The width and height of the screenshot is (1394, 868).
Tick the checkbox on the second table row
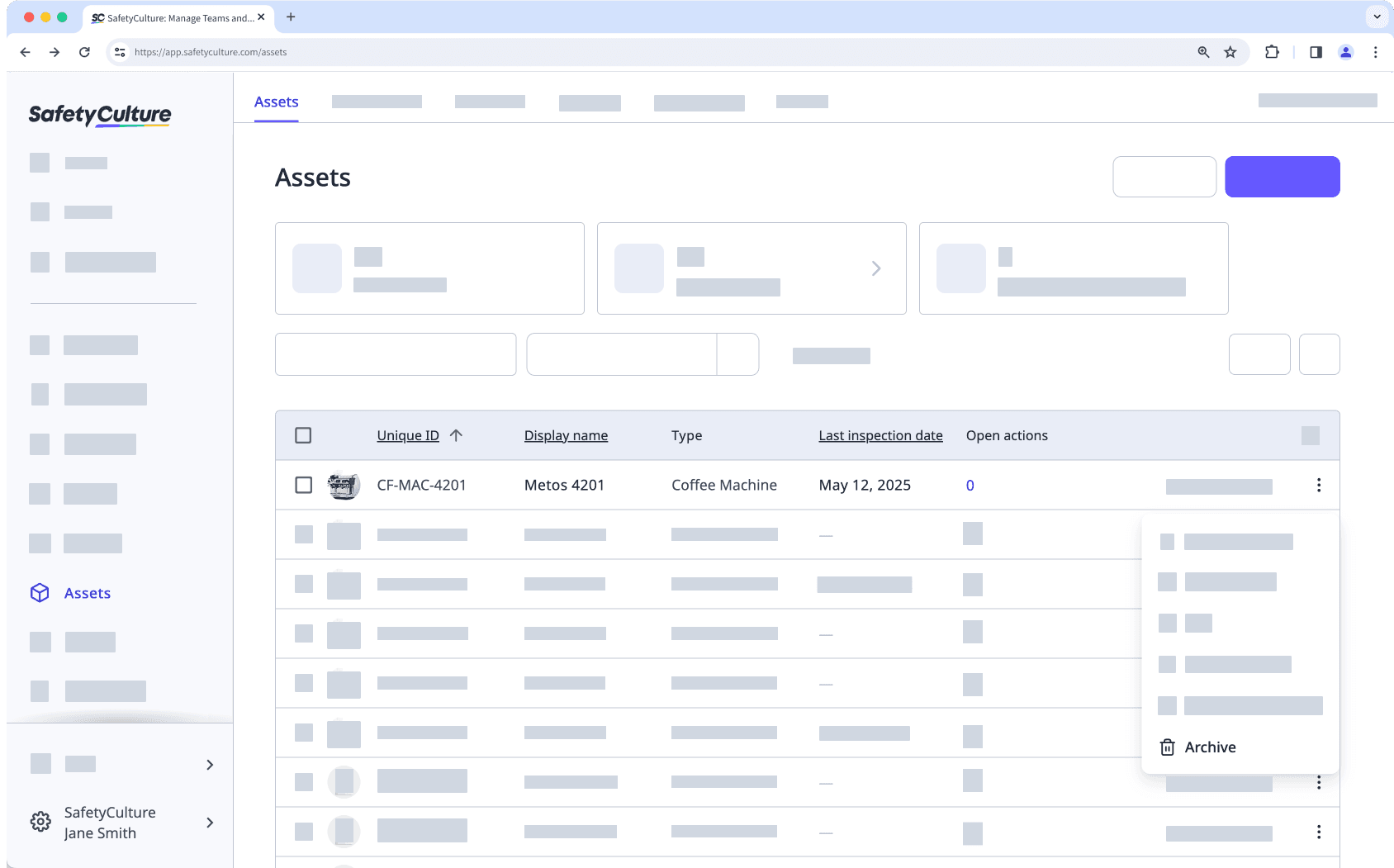(x=303, y=534)
